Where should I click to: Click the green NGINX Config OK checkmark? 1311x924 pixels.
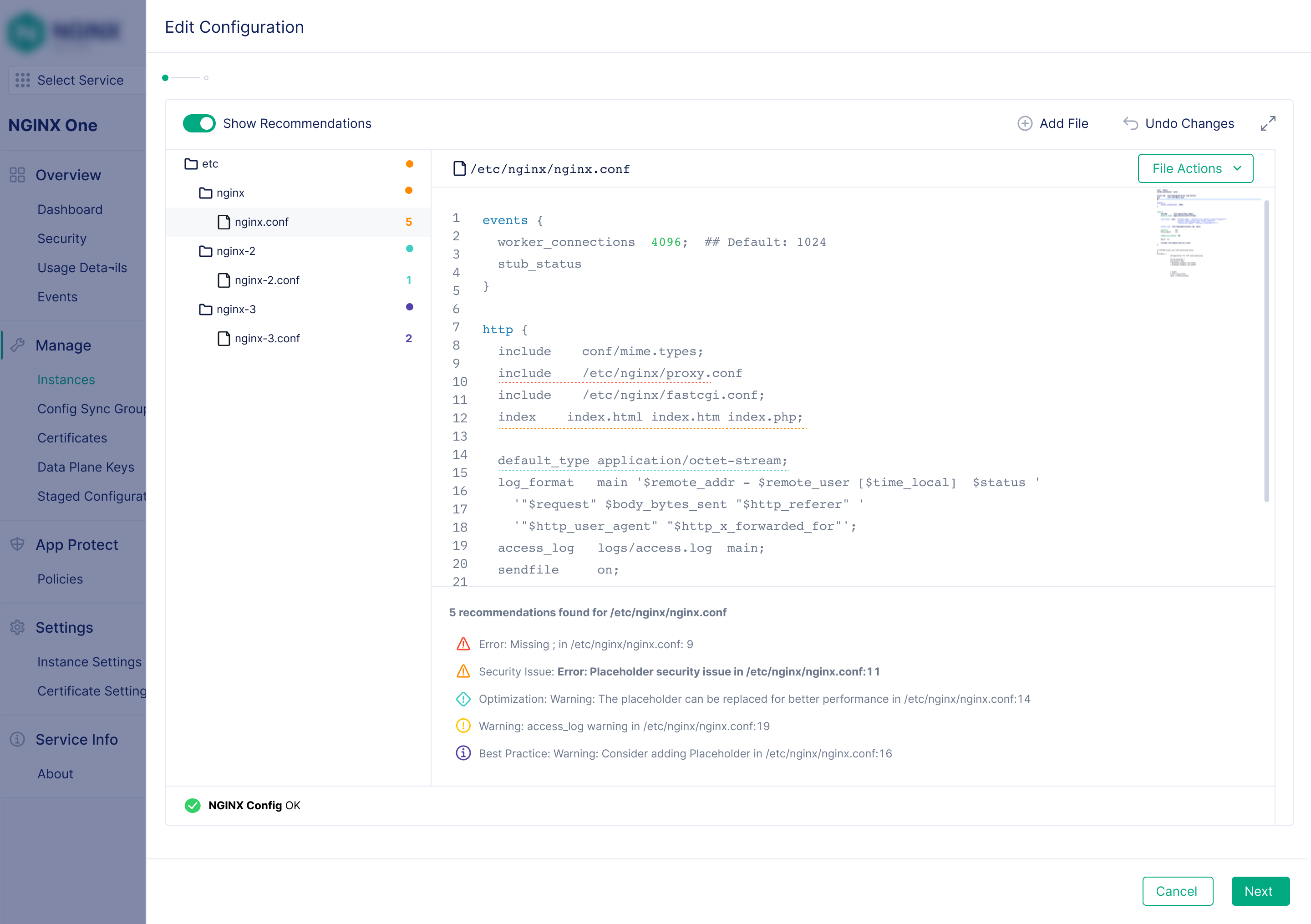(x=193, y=805)
